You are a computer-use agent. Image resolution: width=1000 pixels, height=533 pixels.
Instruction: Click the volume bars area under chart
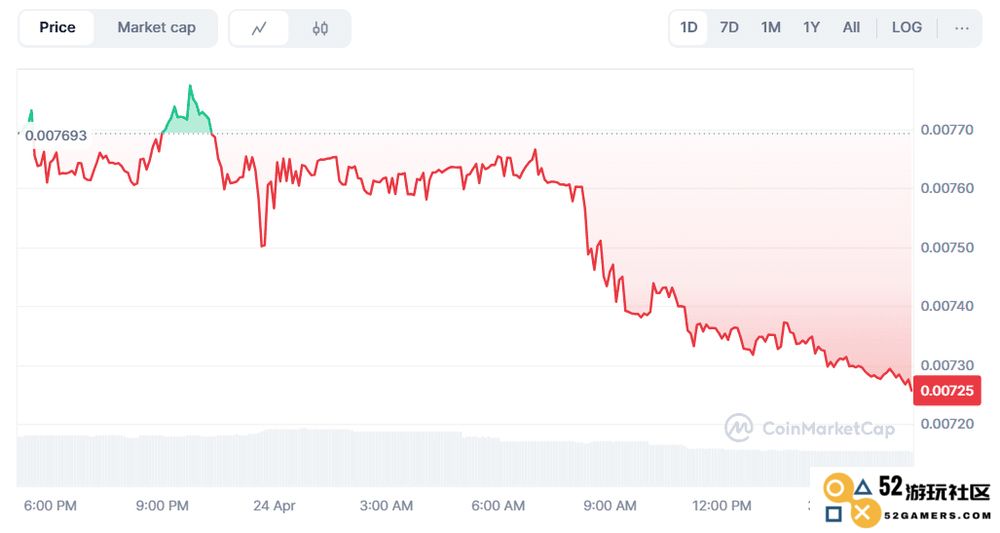(x=465, y=458)
